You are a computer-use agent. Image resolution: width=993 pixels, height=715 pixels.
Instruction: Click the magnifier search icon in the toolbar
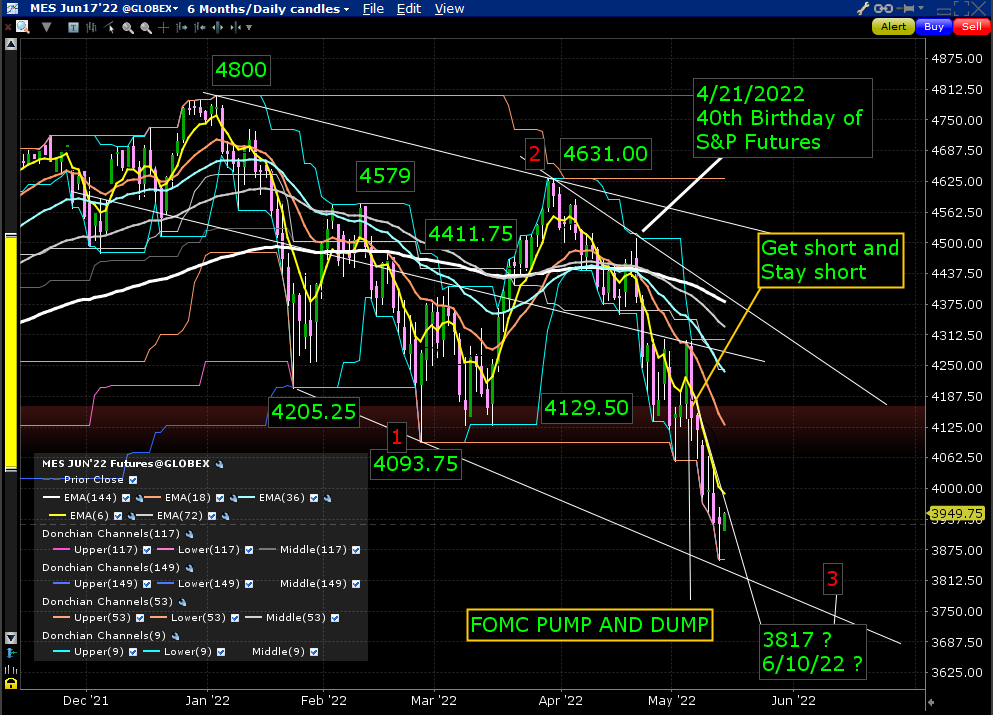(23, 27)
